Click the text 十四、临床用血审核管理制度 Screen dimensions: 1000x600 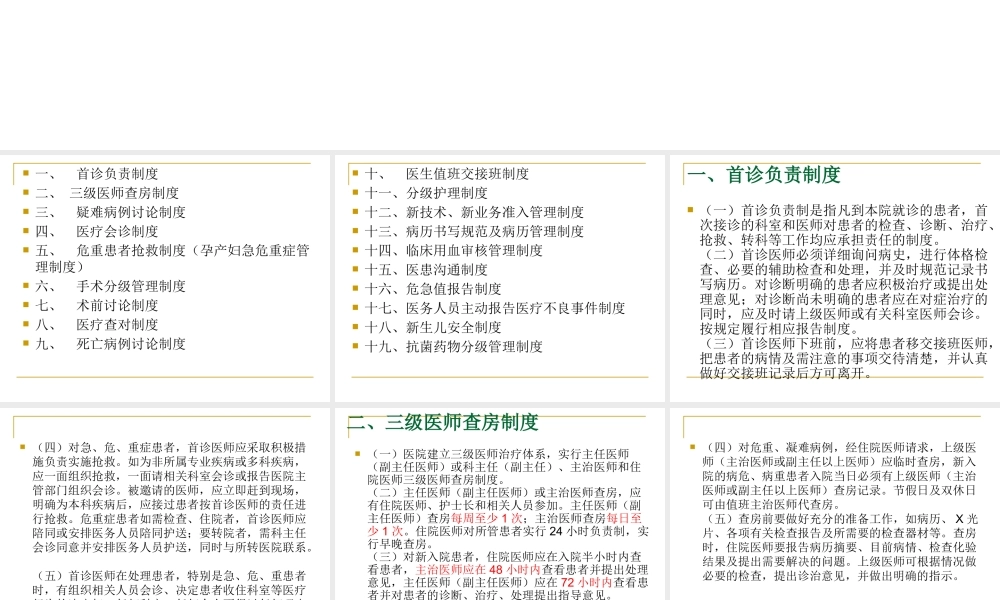click(x=453, y=251)
